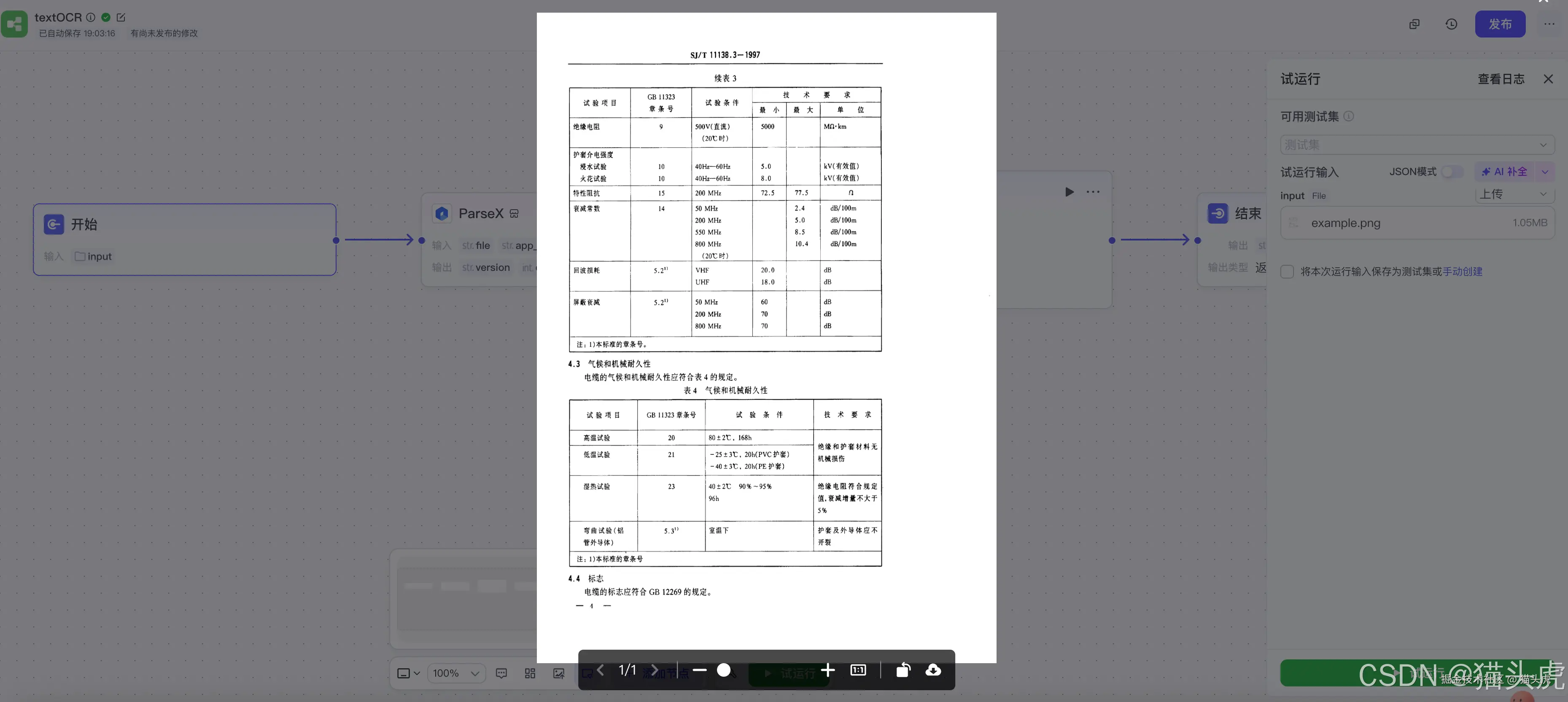Check 将本次运行输入保存为测试集 checkbox

click(1288, 272)
